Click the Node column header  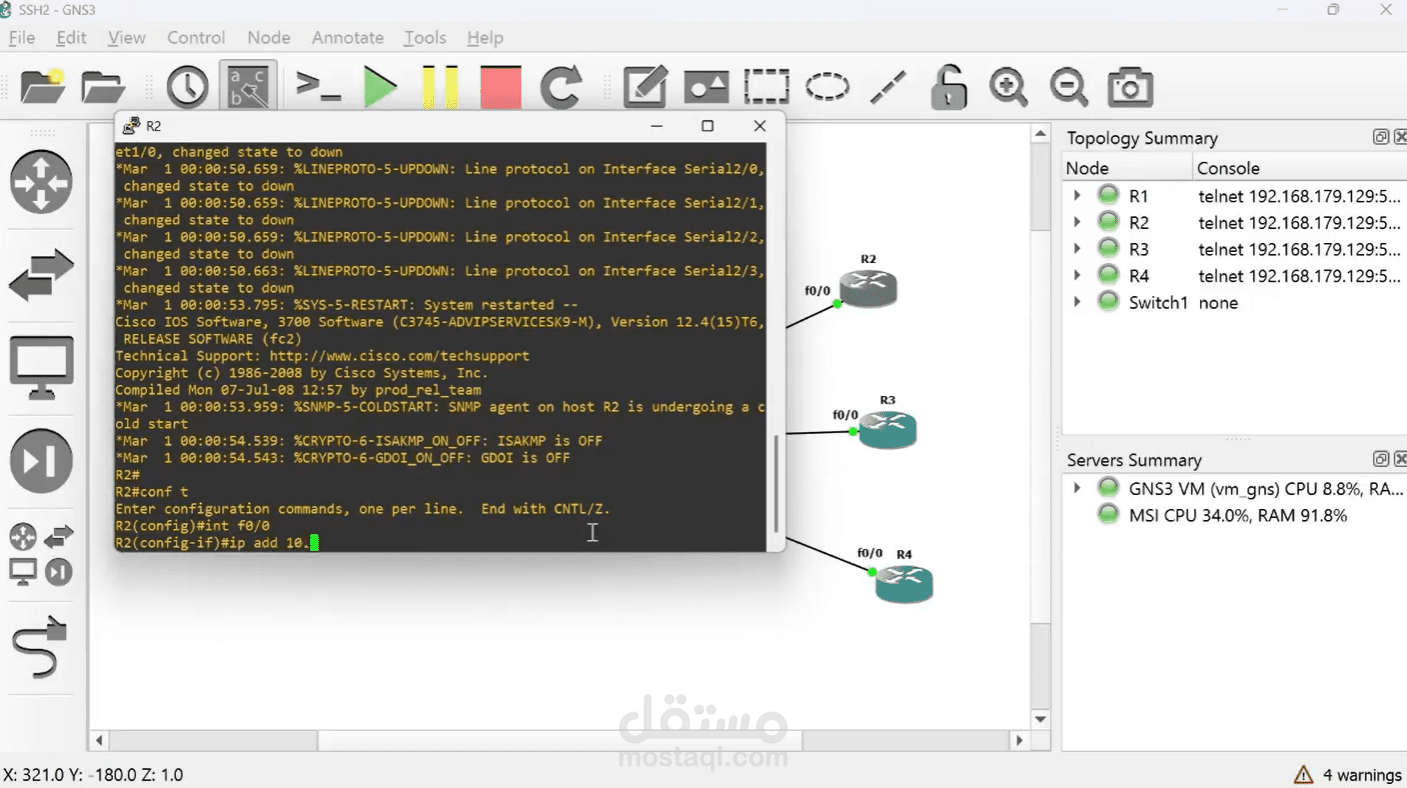coord(1128,168)
